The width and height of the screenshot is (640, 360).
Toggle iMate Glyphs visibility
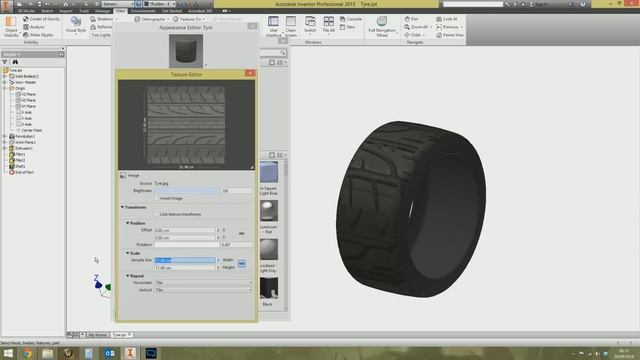(38, 35)
